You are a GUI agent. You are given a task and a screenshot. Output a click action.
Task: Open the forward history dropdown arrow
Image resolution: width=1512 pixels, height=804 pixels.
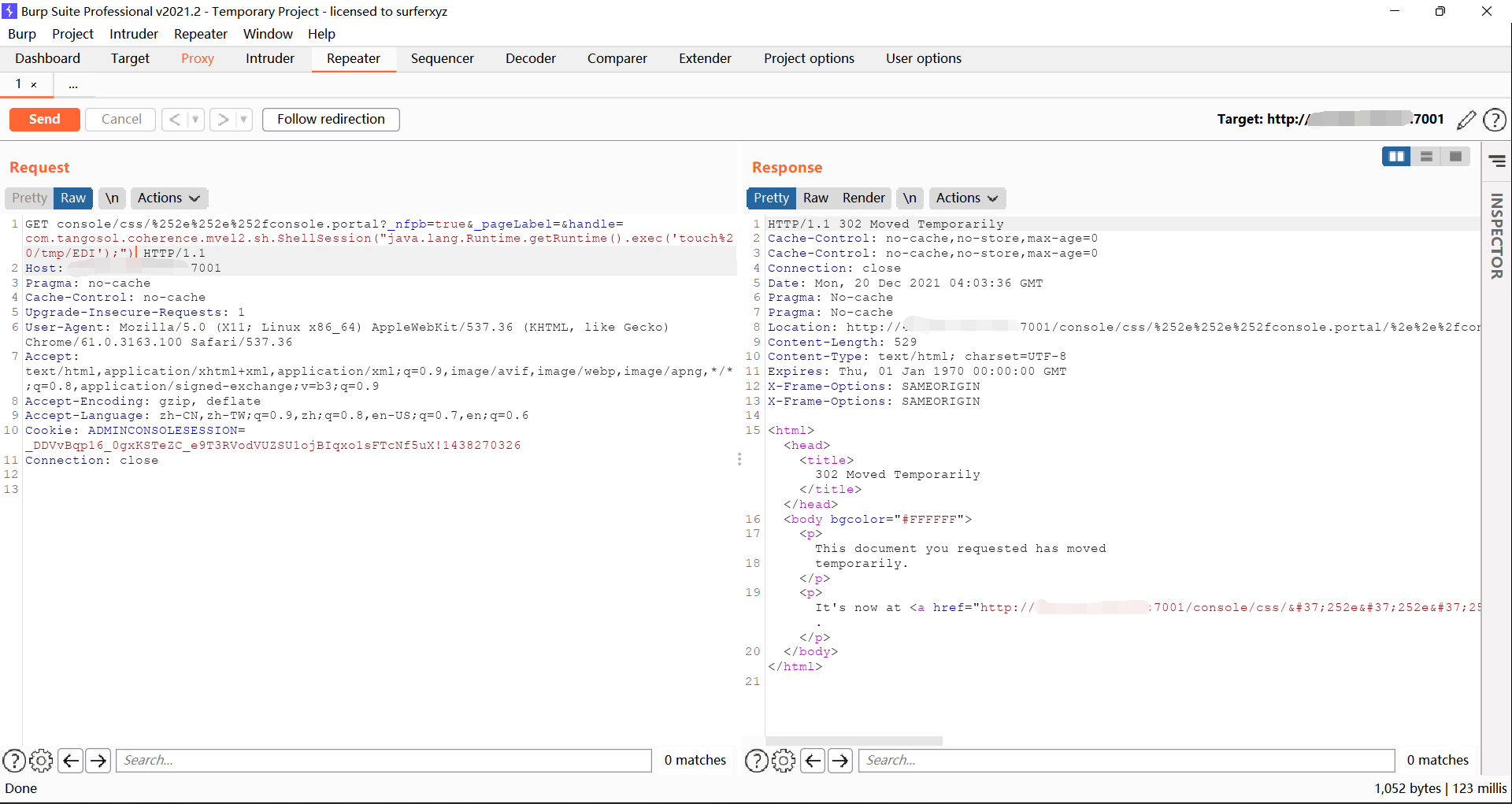pyautogui.click(x=243, y=120)
